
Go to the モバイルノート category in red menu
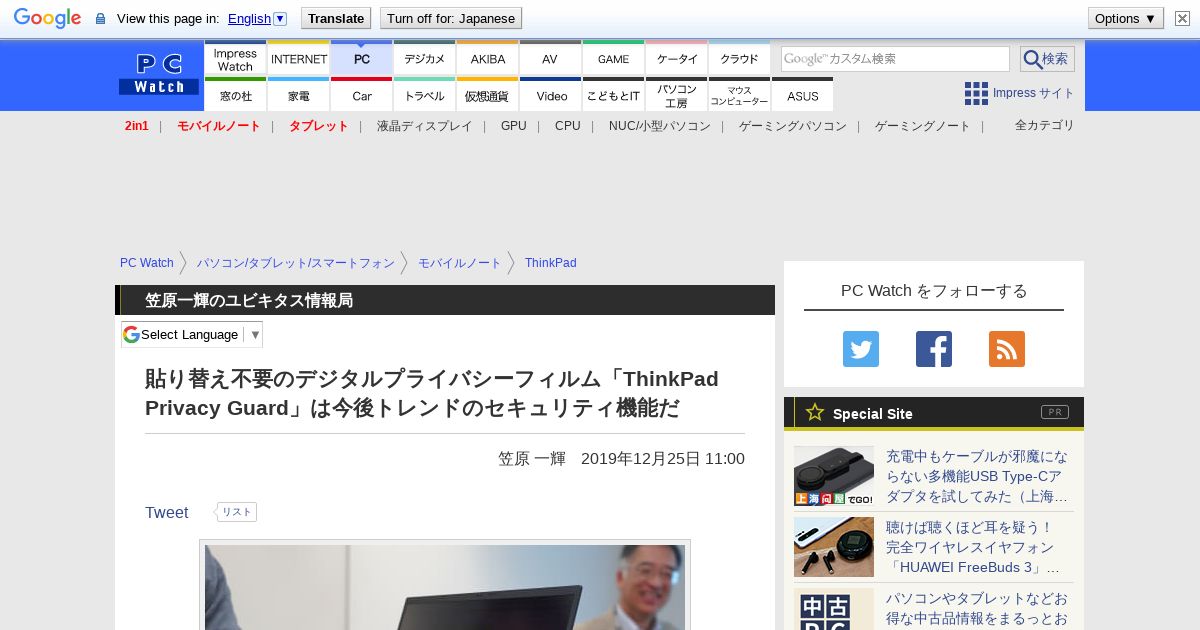pyautogui.click(x=218, y=126)
